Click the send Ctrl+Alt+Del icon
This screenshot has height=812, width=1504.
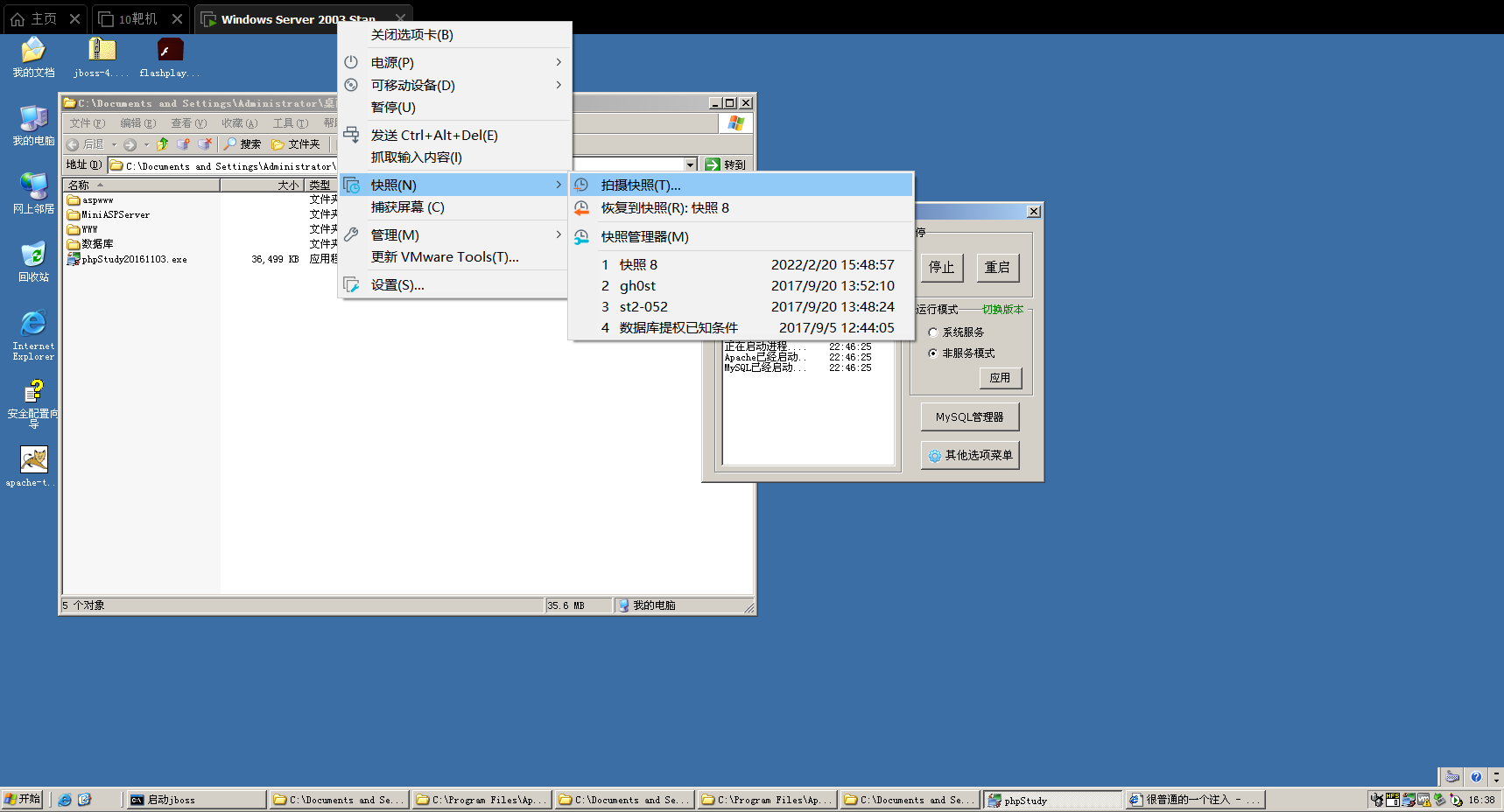click(x=351, y=135)
